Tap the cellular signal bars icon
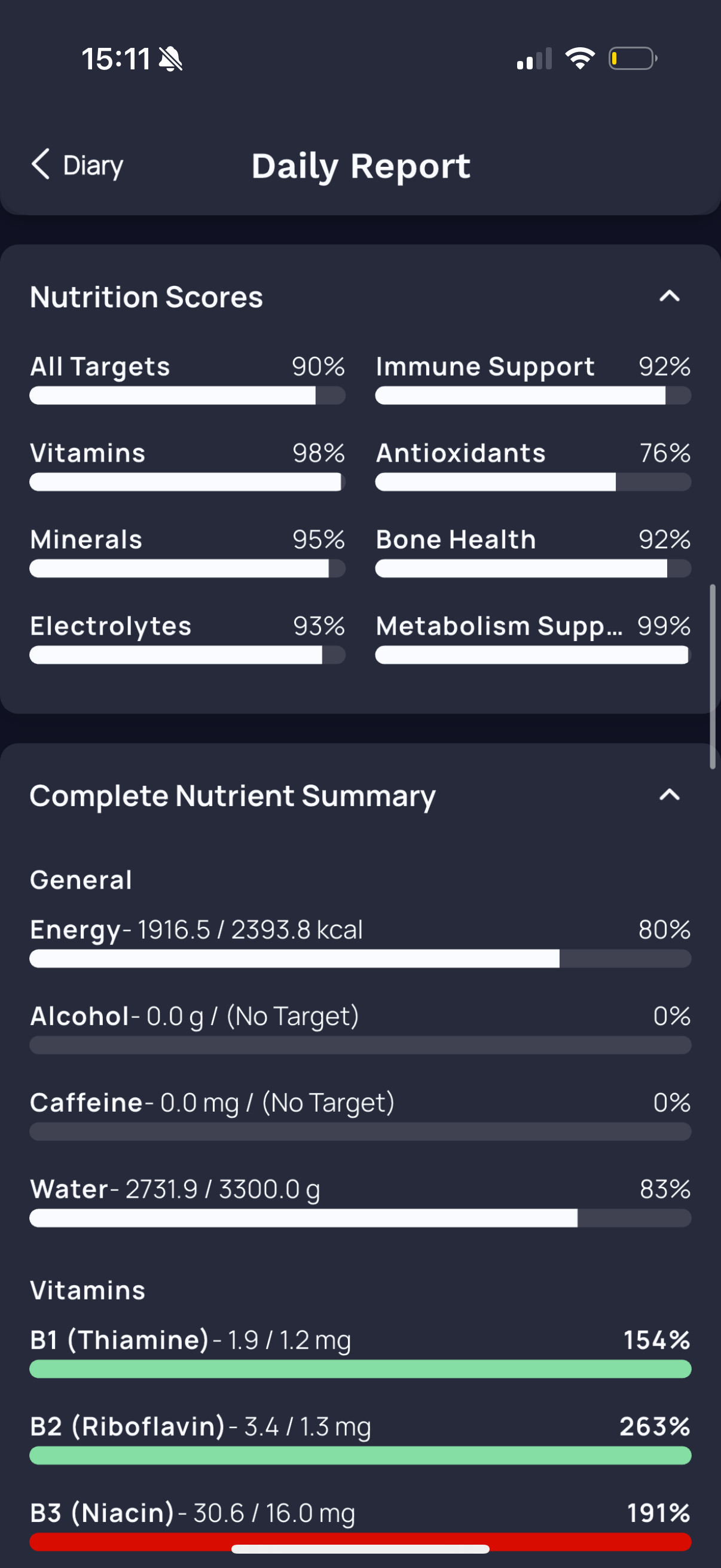This screenshot has height=1568, width=721. [534, 59]
